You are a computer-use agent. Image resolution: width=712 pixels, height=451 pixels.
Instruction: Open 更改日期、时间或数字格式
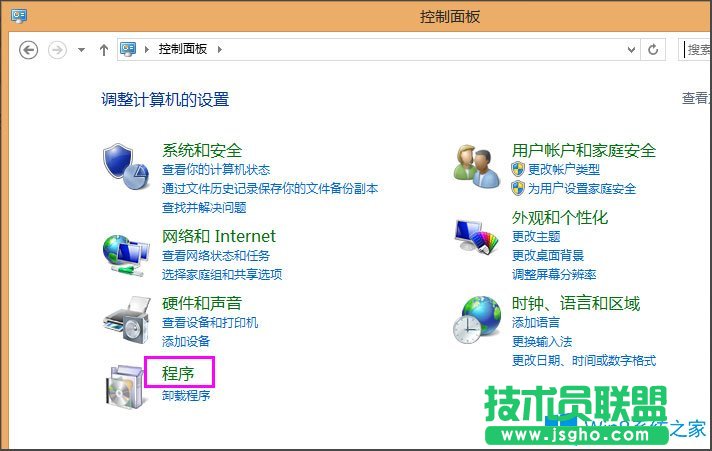click(x=584, y=361)
